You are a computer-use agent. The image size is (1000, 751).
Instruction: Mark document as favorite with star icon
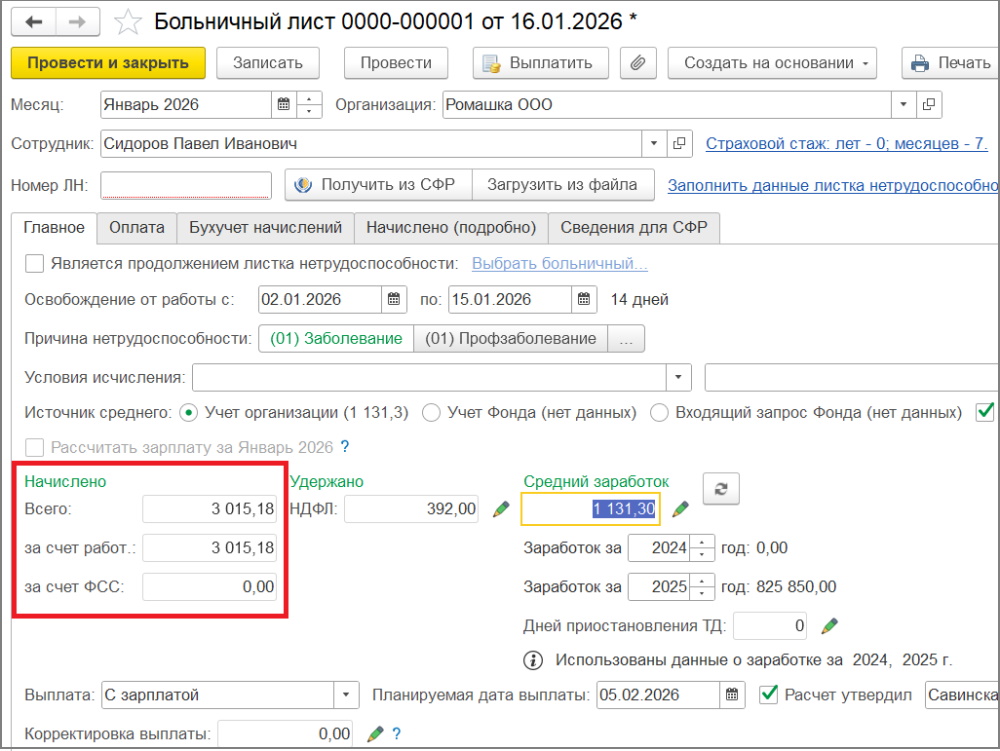click(x=128, y=20)
